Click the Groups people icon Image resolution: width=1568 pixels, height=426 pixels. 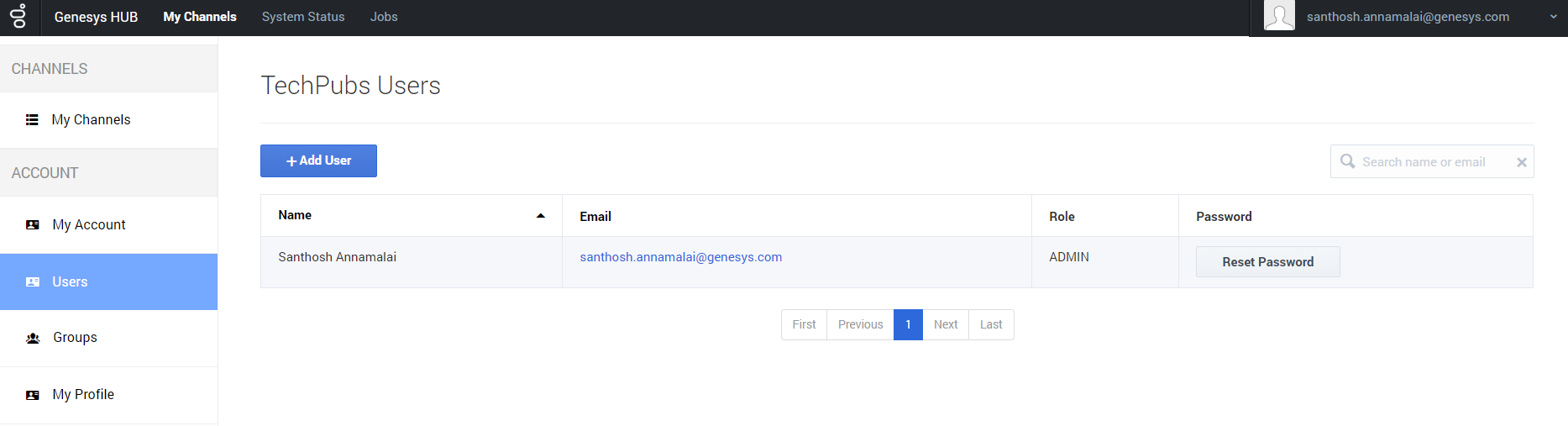click(x=33, y=338)
